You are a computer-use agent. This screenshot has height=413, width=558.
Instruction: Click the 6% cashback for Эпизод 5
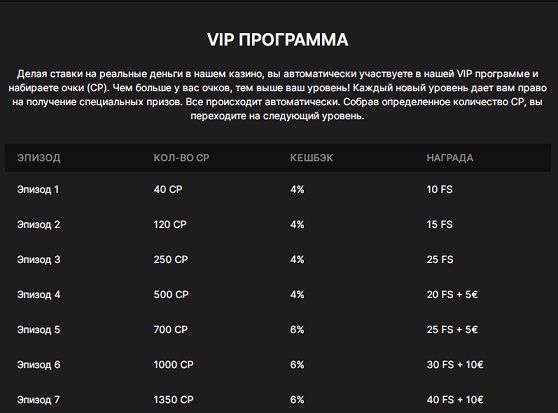(297, 330)
